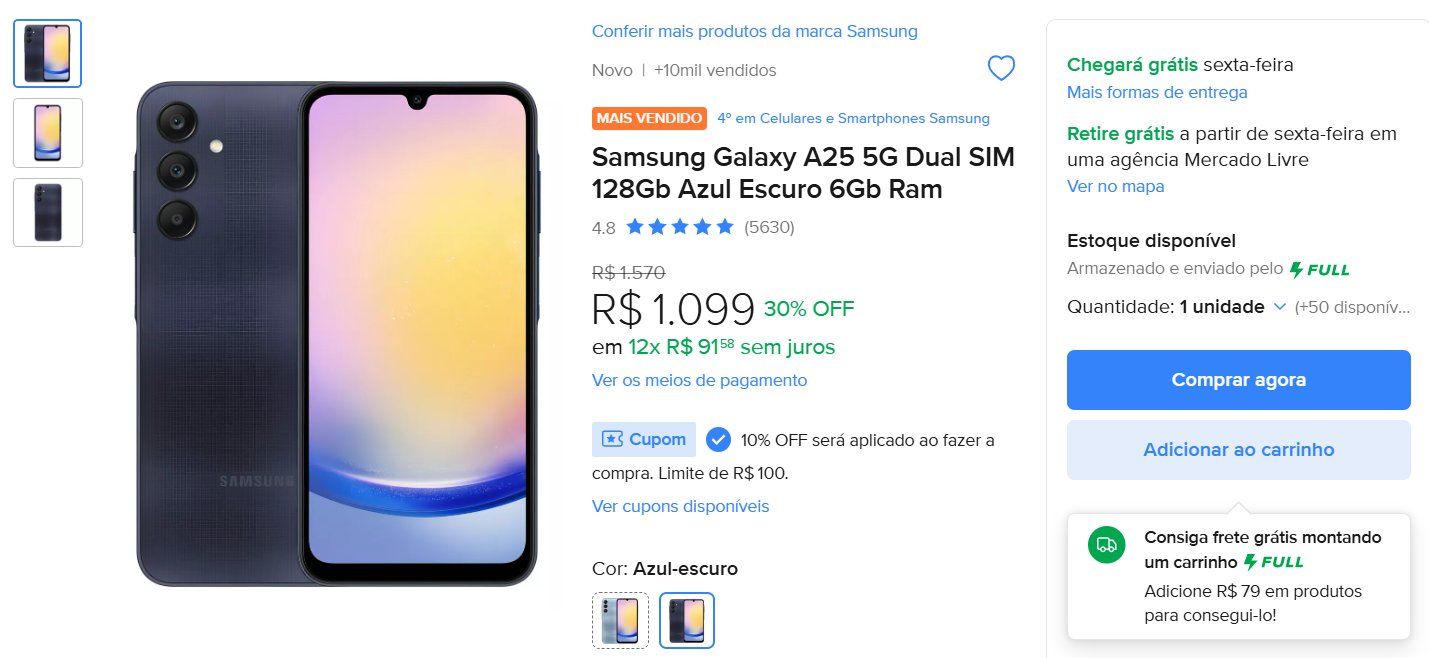This screenshot has width=1429, height=658.
Task: Show first thumbnail with front and back view
Action: 48,54
